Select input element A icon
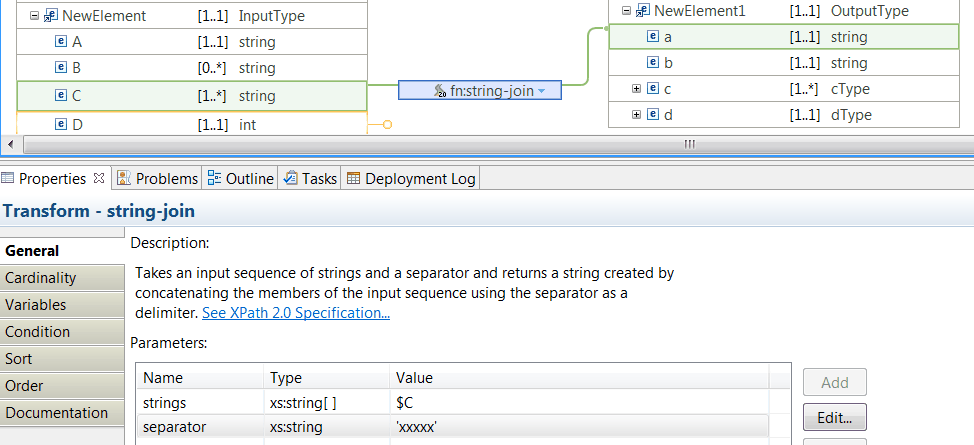 point(61,43)
